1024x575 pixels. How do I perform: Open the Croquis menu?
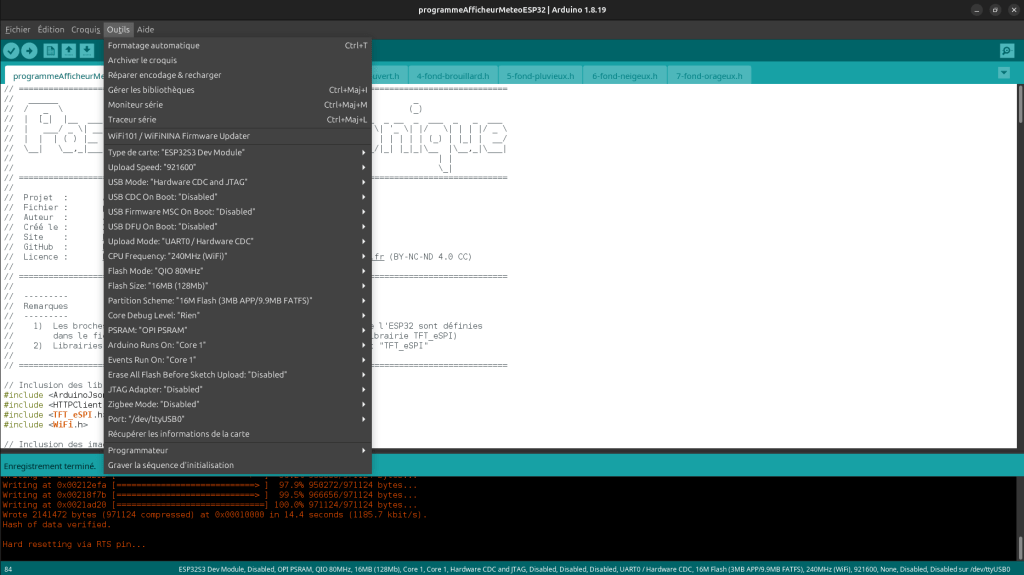pos(86,29)
